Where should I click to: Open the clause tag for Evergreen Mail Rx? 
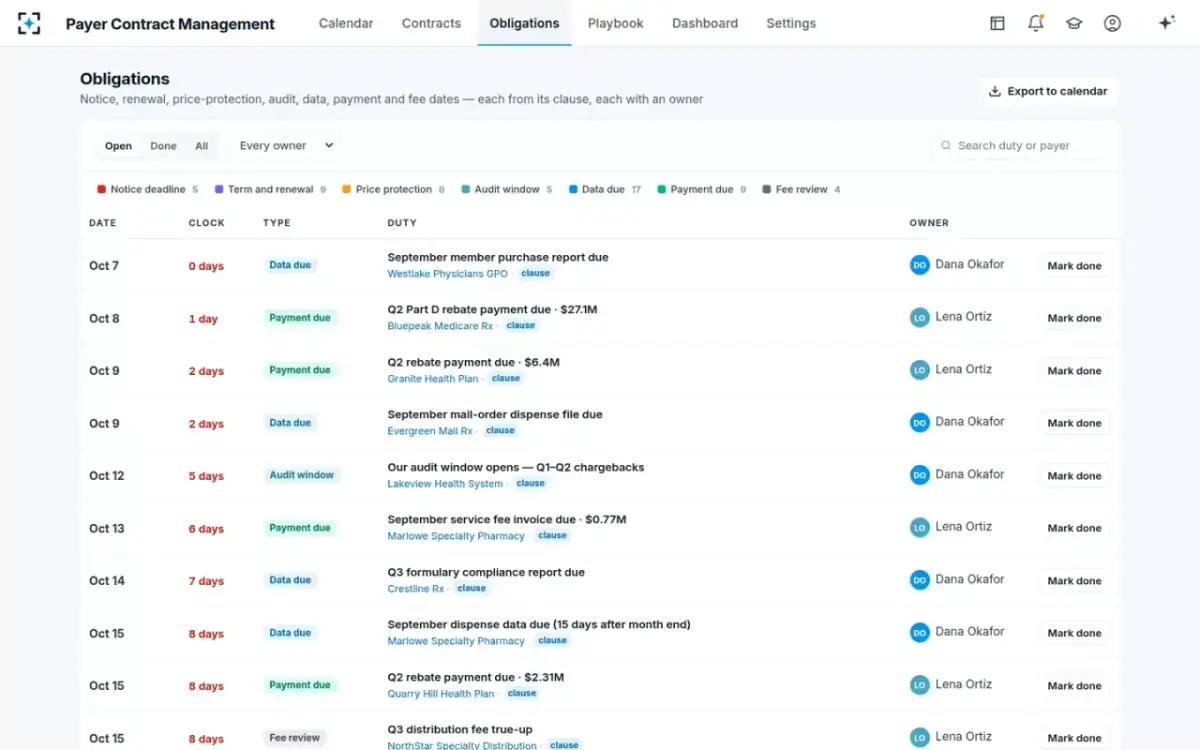point(500,431)
